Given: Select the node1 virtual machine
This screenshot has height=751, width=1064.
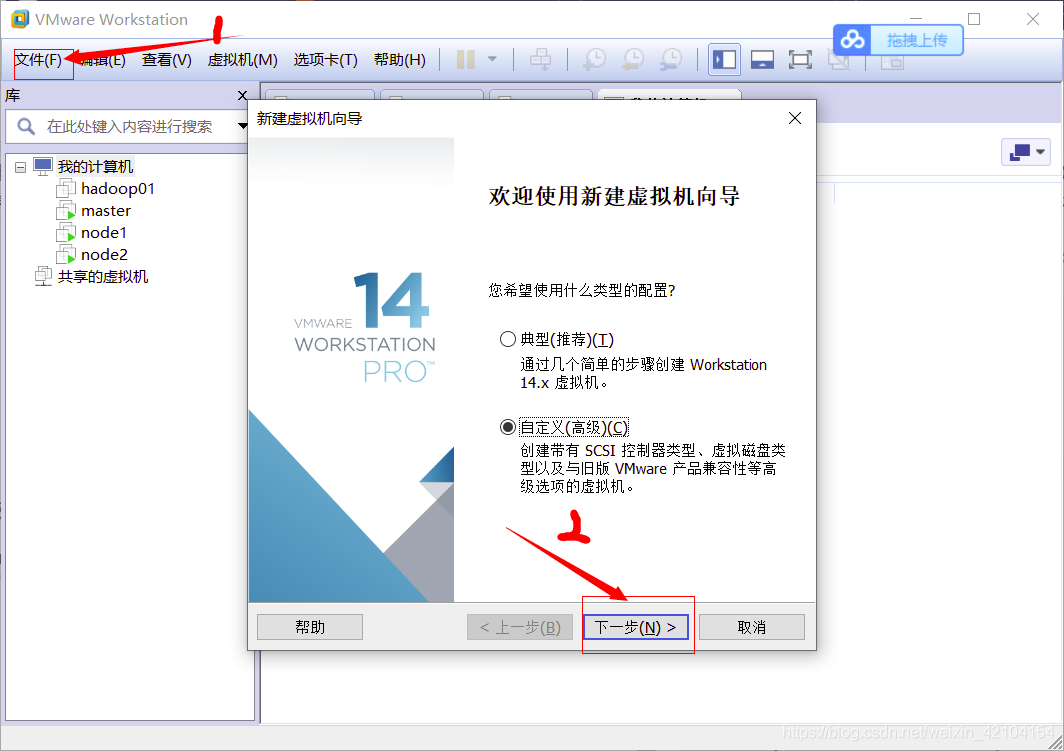Looking at the screenshot, I should click(104, 233).
